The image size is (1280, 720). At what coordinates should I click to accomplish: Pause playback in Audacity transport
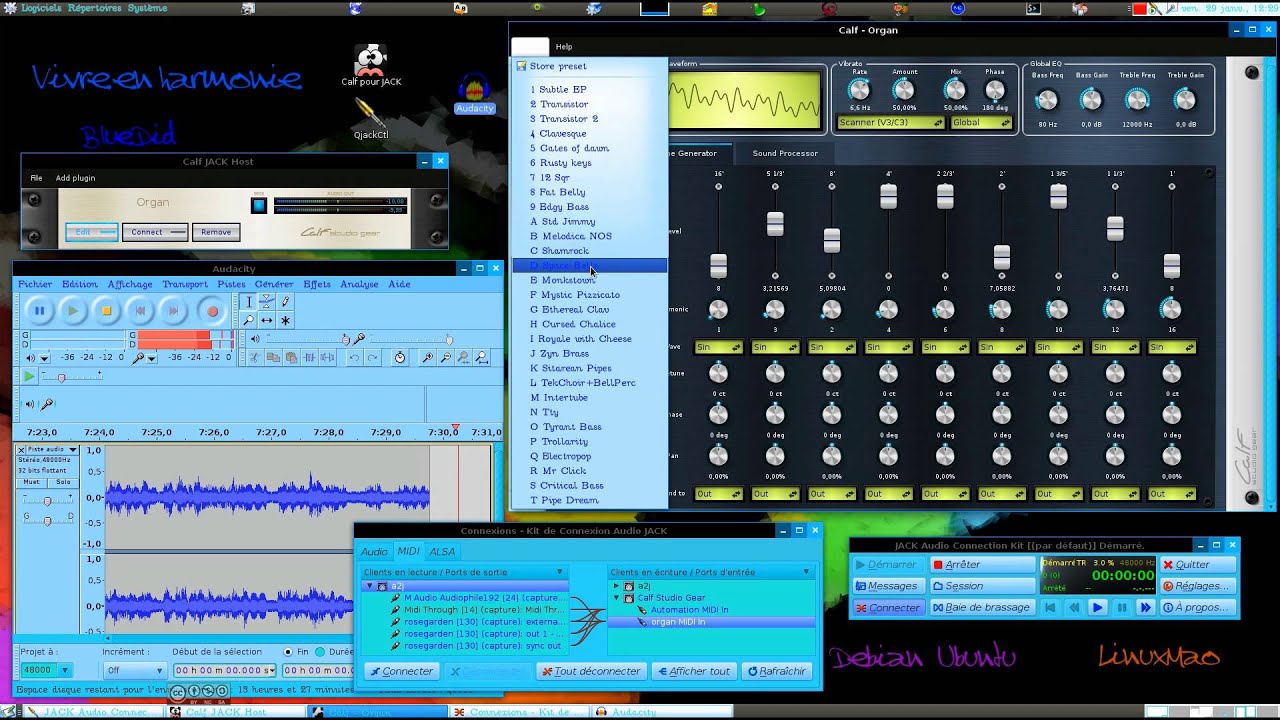pyautogui.click(x=39, y=311)
